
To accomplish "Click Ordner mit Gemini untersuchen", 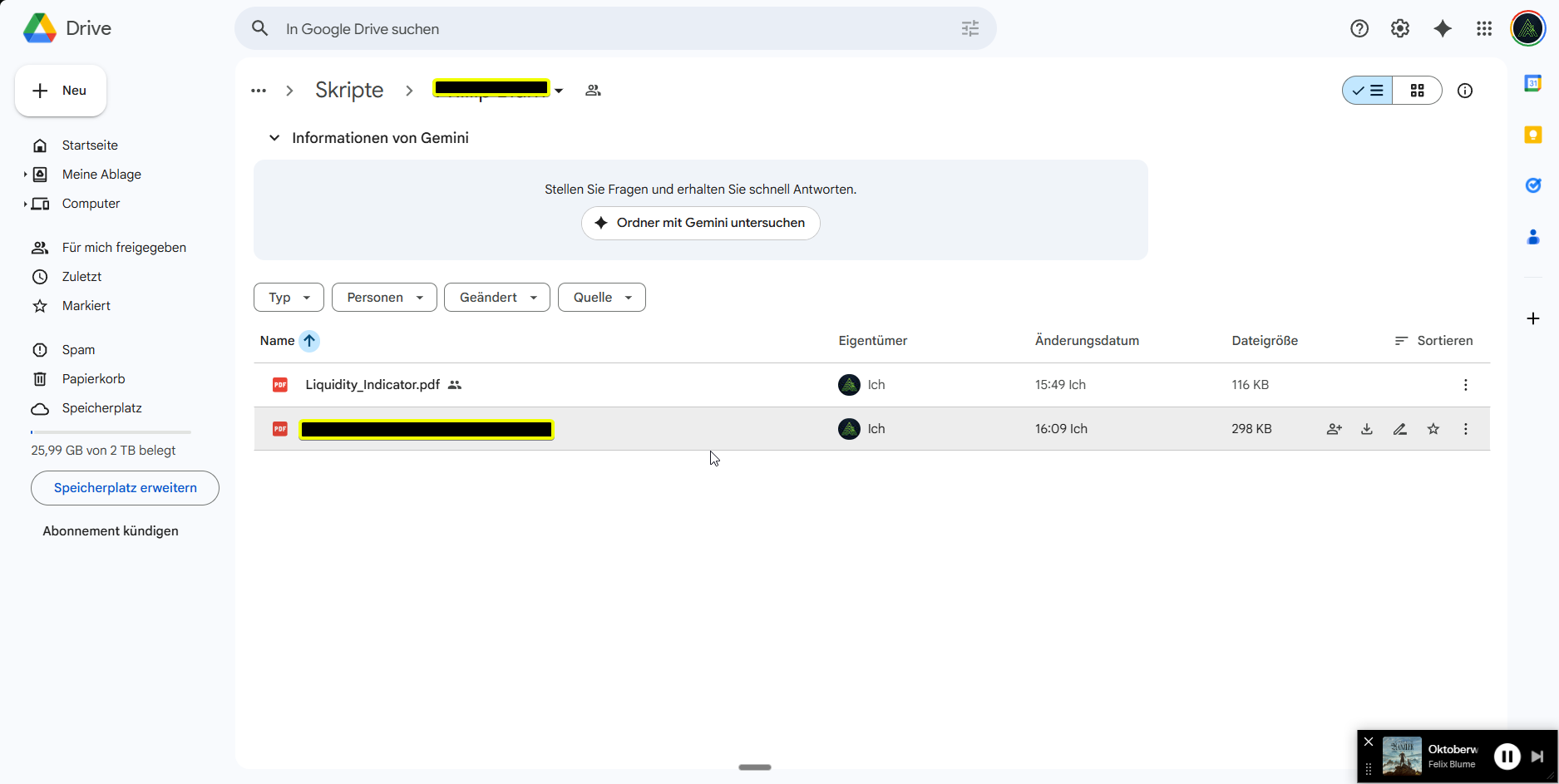I will pyautogui.click(x=700, y=223).
